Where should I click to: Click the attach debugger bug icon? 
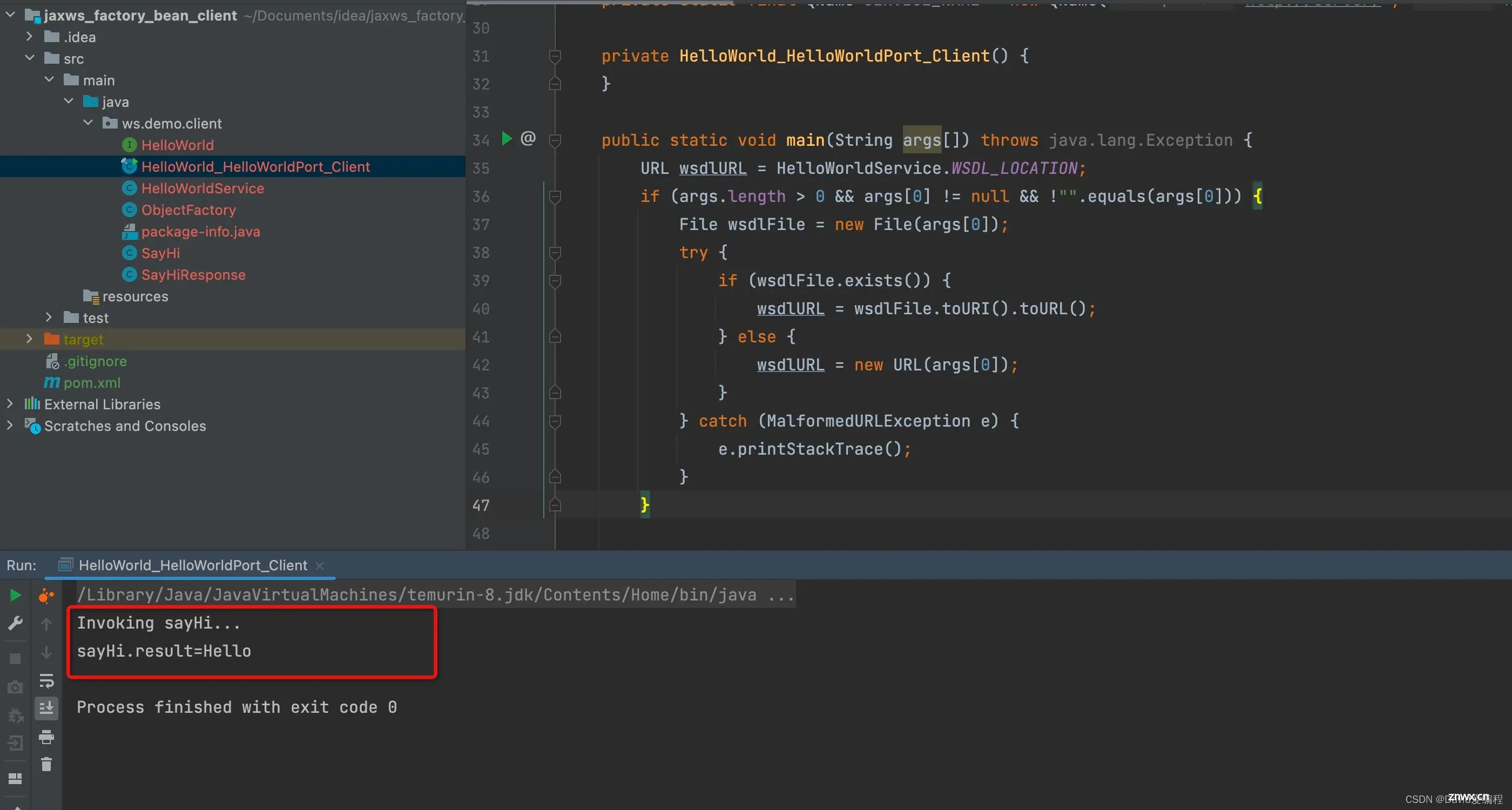pos(15,715)
